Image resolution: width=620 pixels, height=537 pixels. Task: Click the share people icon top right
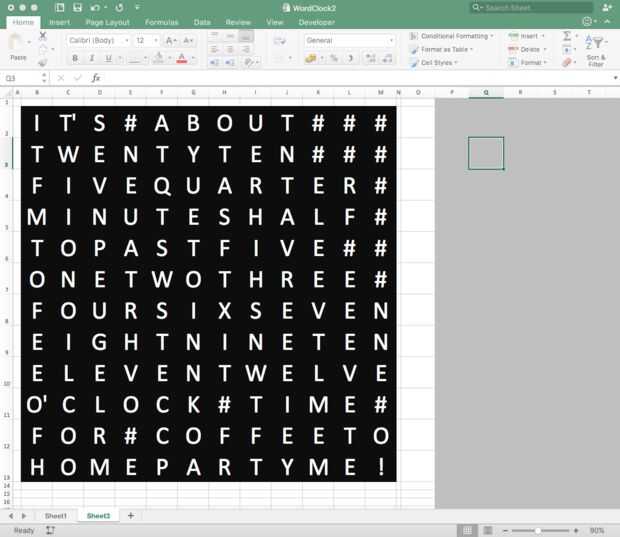(x=607, y=7)
